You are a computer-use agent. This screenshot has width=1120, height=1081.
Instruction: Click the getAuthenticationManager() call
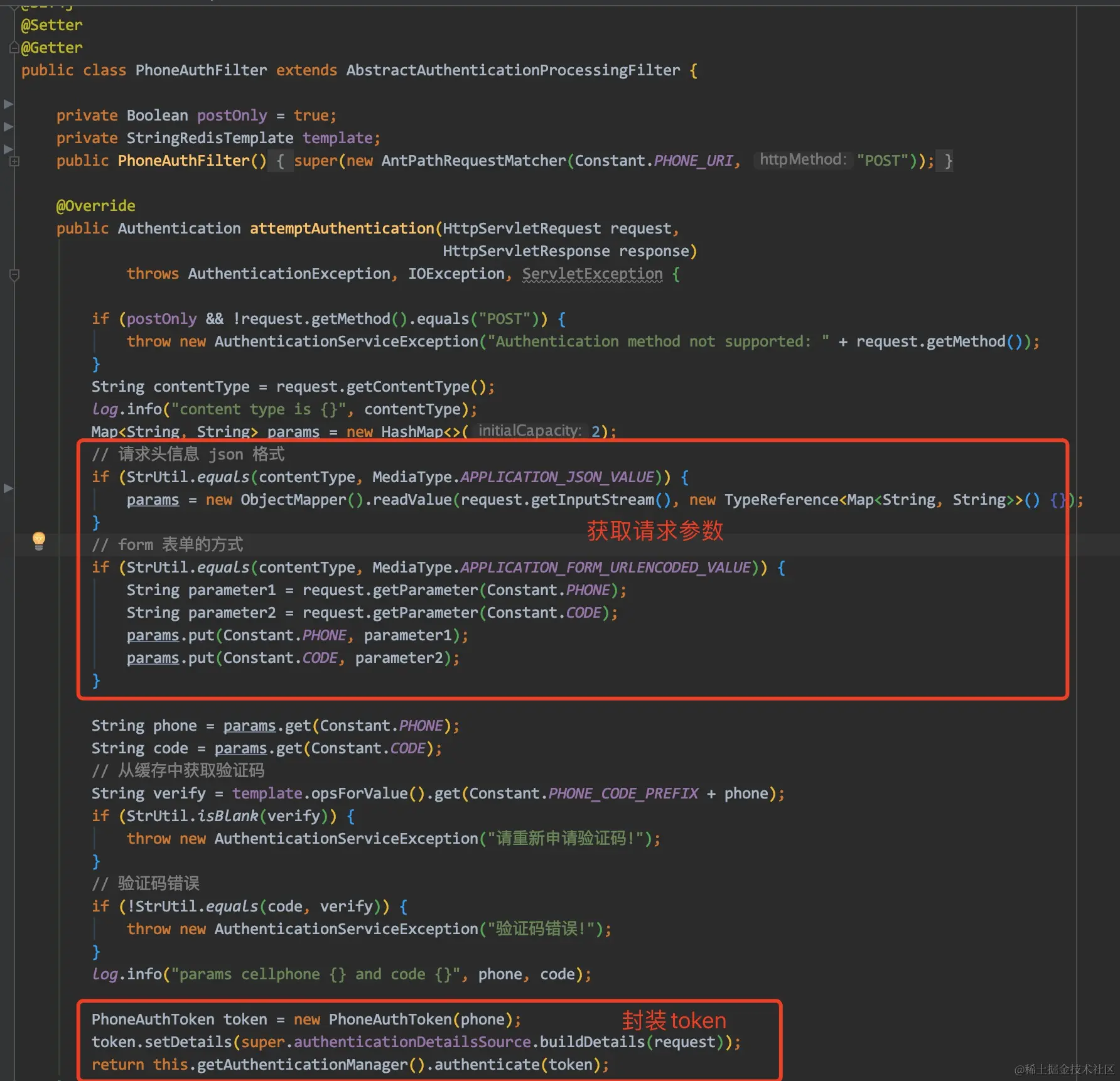click(311, 1065)
